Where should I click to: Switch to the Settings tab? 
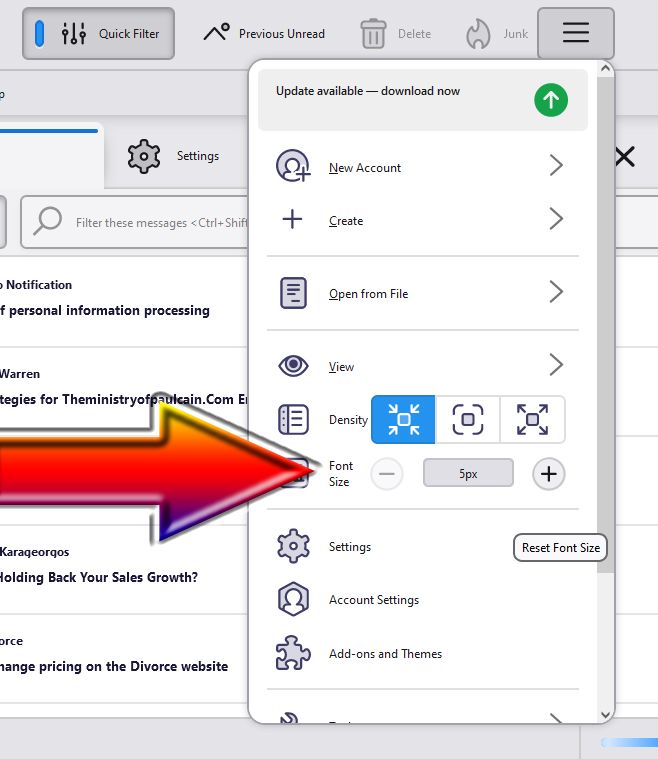174,156
